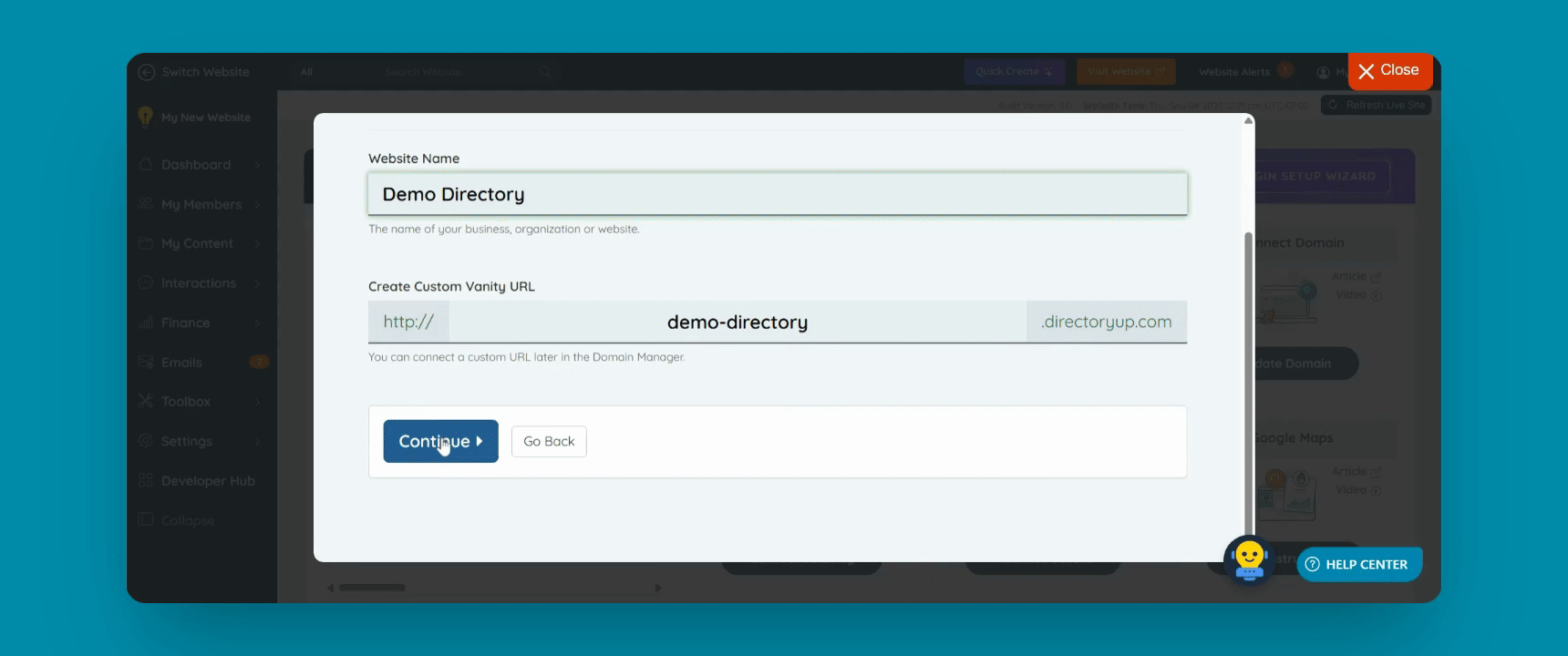Click My New Website site name
The width and height of the screenshot is (1568, 656).
(x=206, y=118)
